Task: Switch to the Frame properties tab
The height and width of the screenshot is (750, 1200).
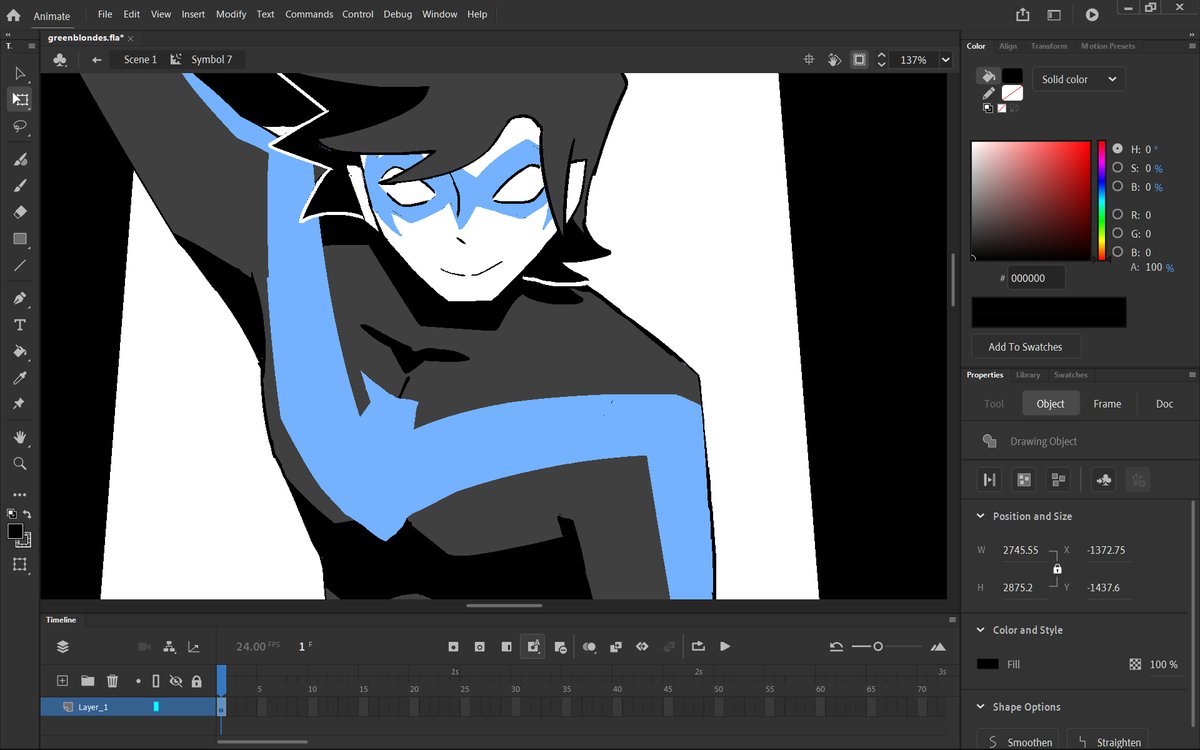Action: [1107, 404]
